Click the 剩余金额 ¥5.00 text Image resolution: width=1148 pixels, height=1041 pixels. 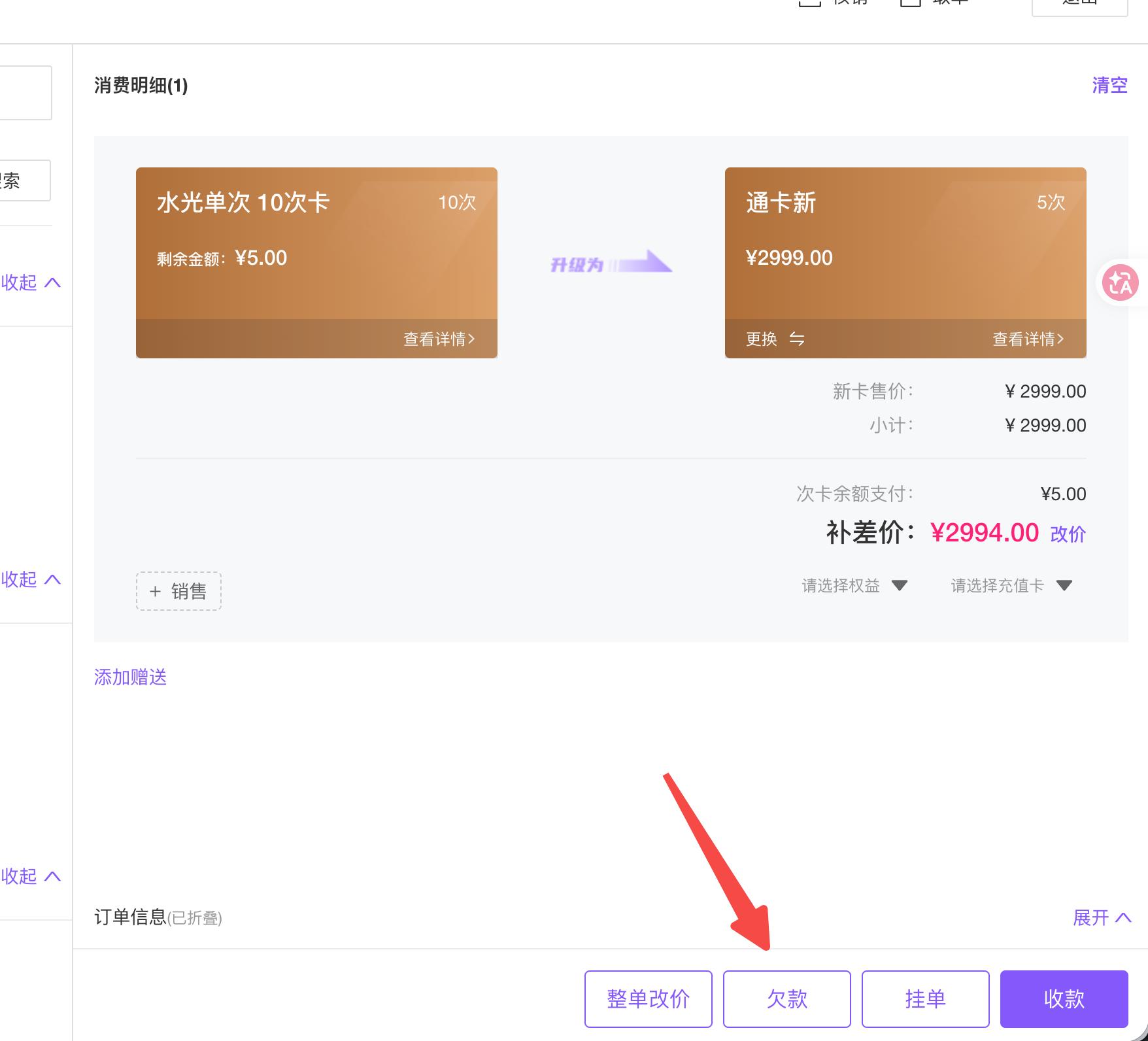pos(222,258)
